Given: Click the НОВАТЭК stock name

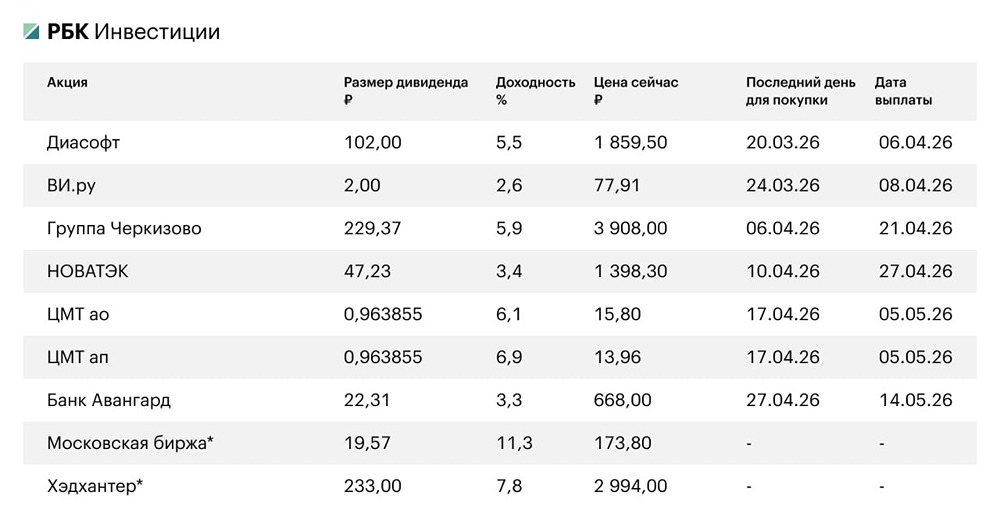Looking at the screenshot, I should click(x=87, y=272).
